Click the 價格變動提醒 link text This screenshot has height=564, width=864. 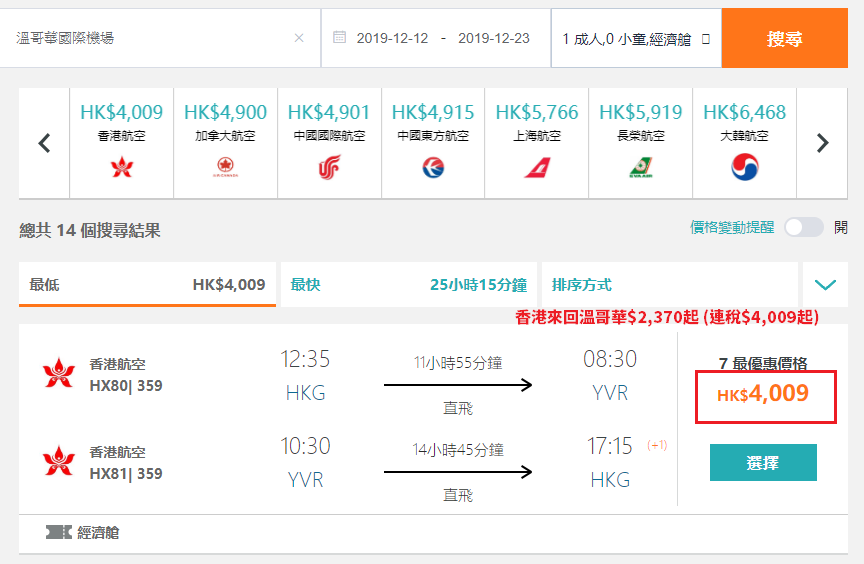click(732, 227)
